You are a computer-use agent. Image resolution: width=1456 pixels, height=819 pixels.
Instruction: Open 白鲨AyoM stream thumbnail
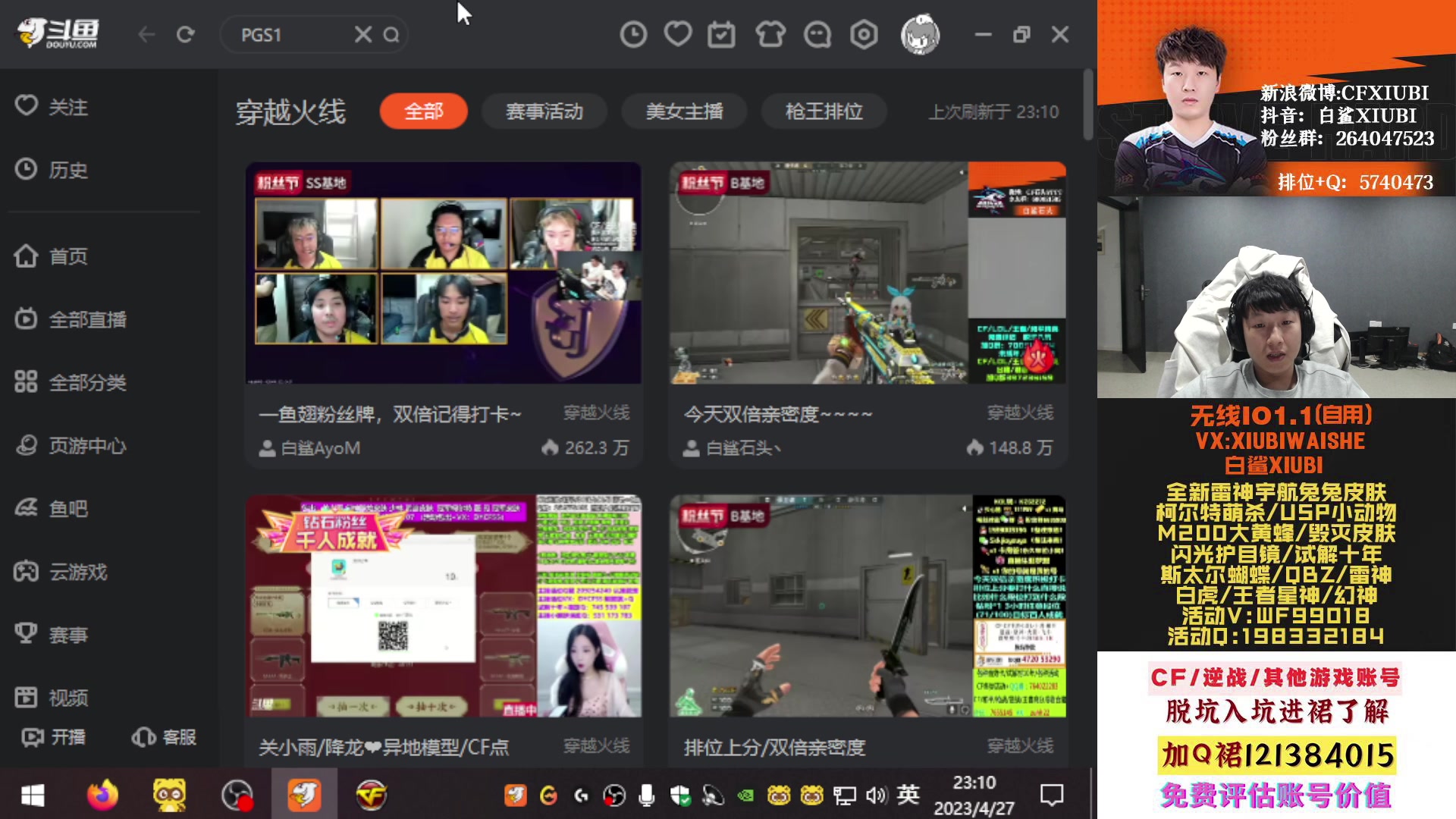[x=444, y=272]
